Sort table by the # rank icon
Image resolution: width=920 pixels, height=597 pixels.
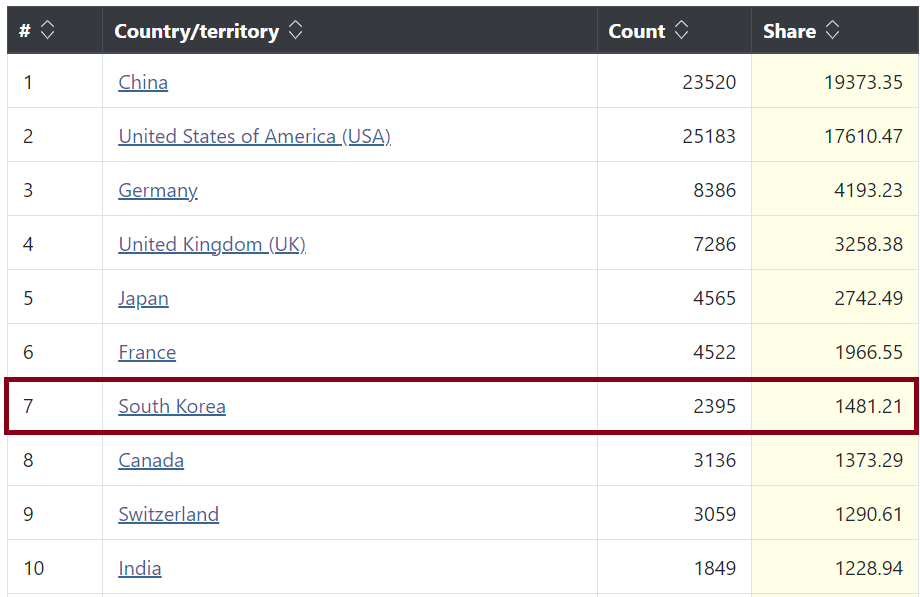coord(47,31)
